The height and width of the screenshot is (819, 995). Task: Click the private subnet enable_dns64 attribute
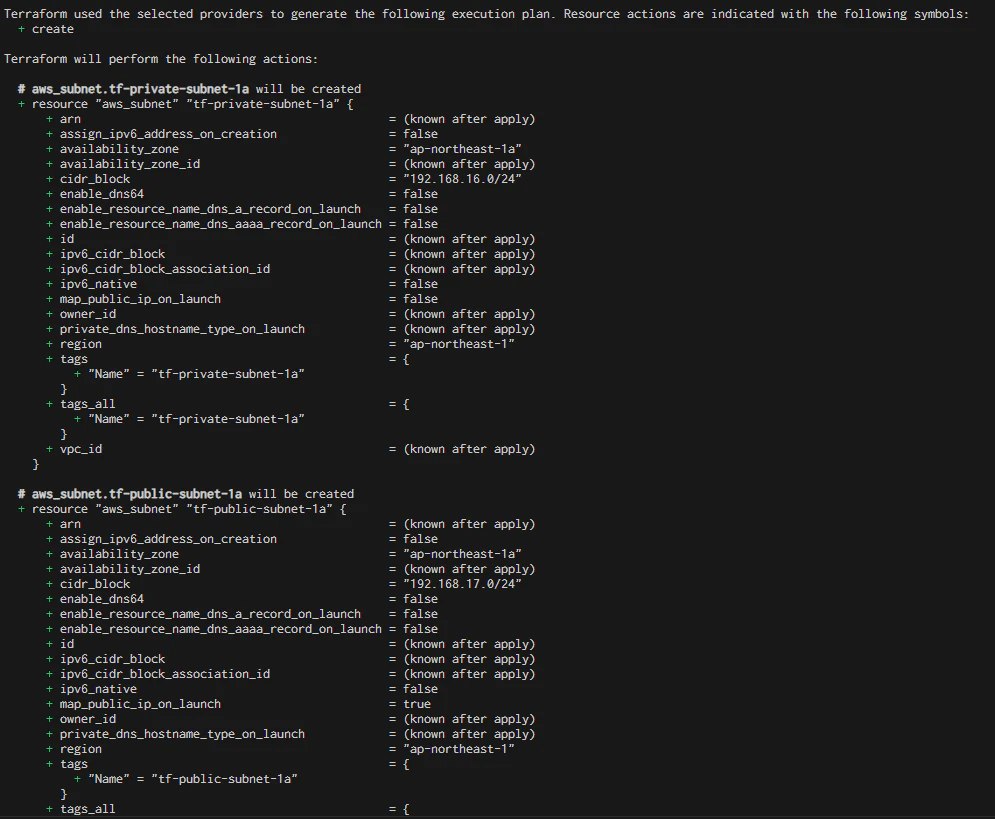102,194
